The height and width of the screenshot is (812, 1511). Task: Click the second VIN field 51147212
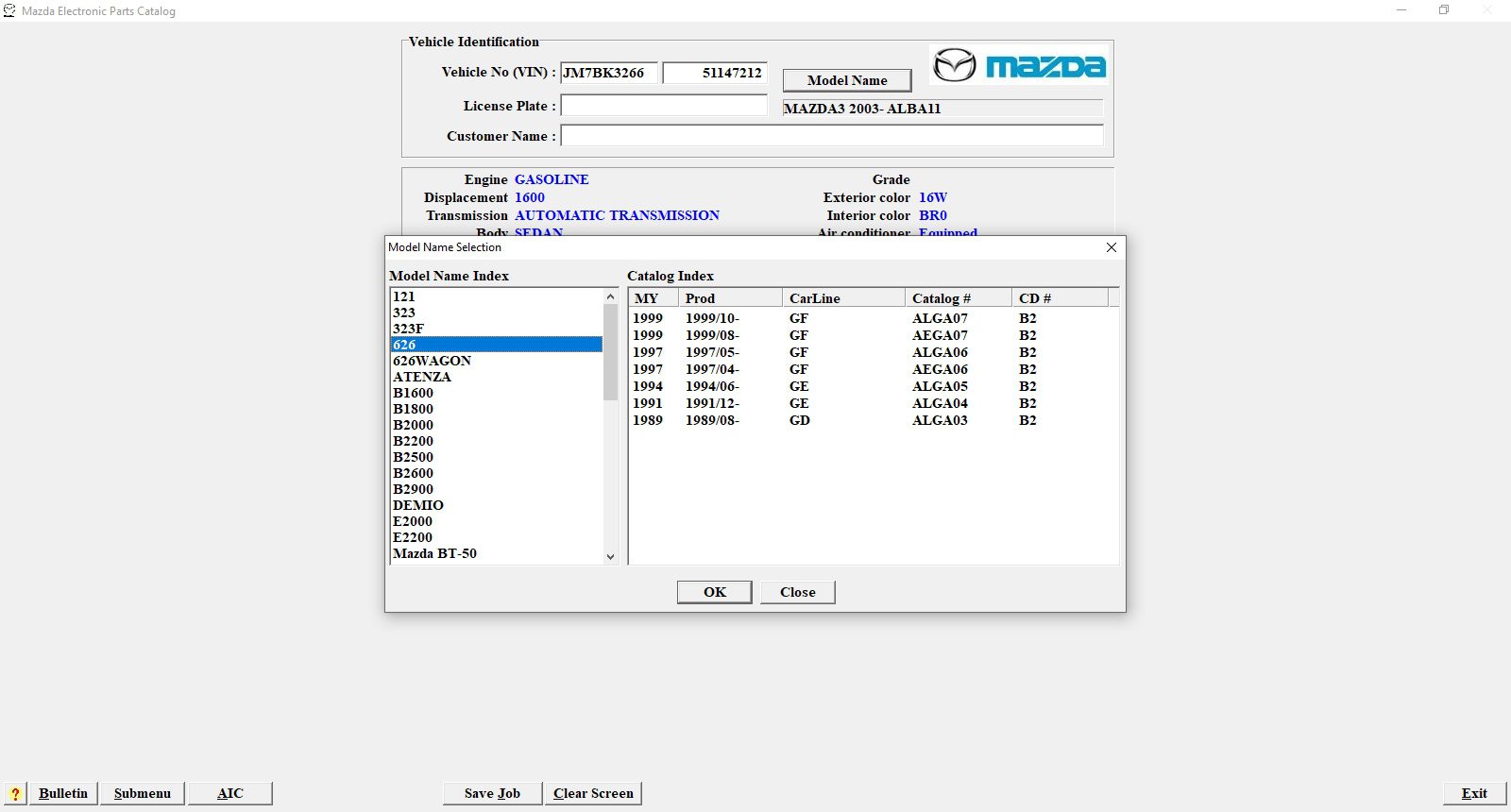pos(715,73)
